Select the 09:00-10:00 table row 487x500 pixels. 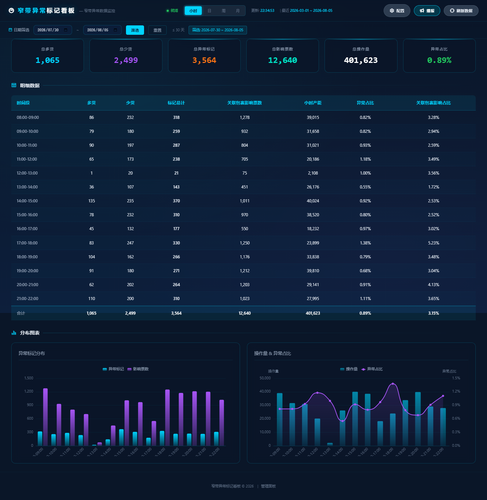243,131
